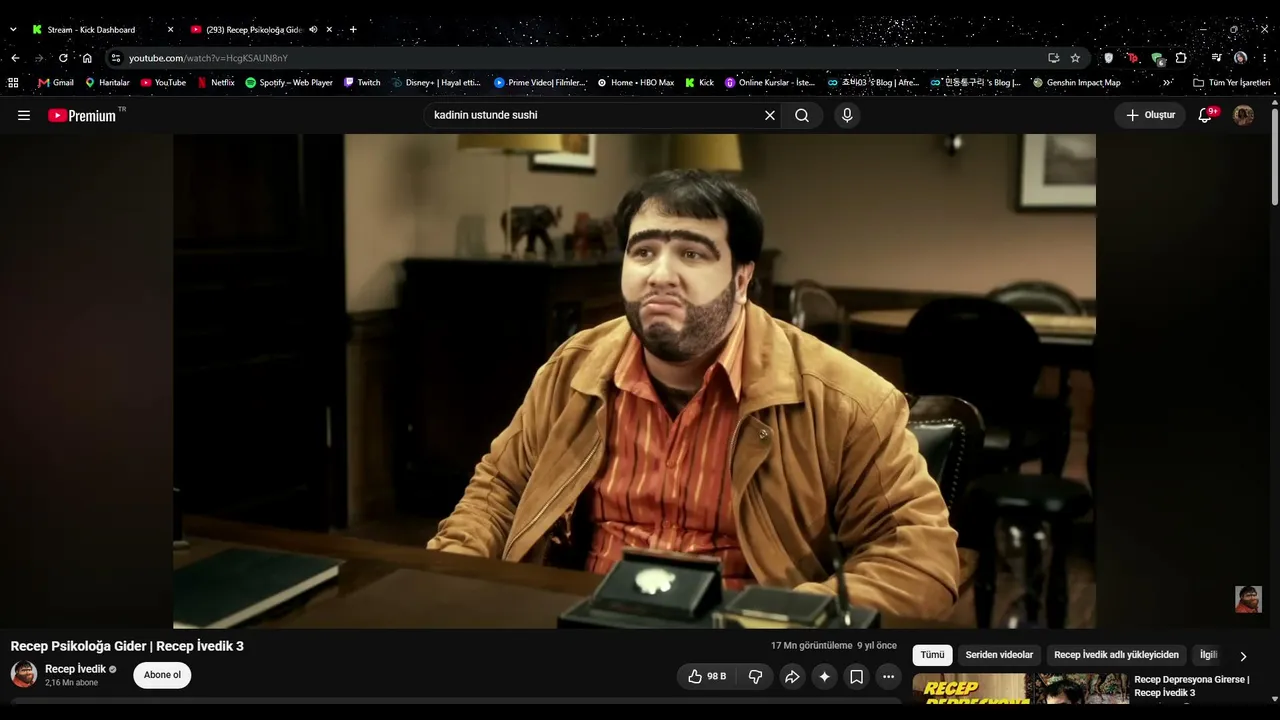1280x720 pixels.
Task: Start voice search with the microphone
Action: [x=847, y=115]
